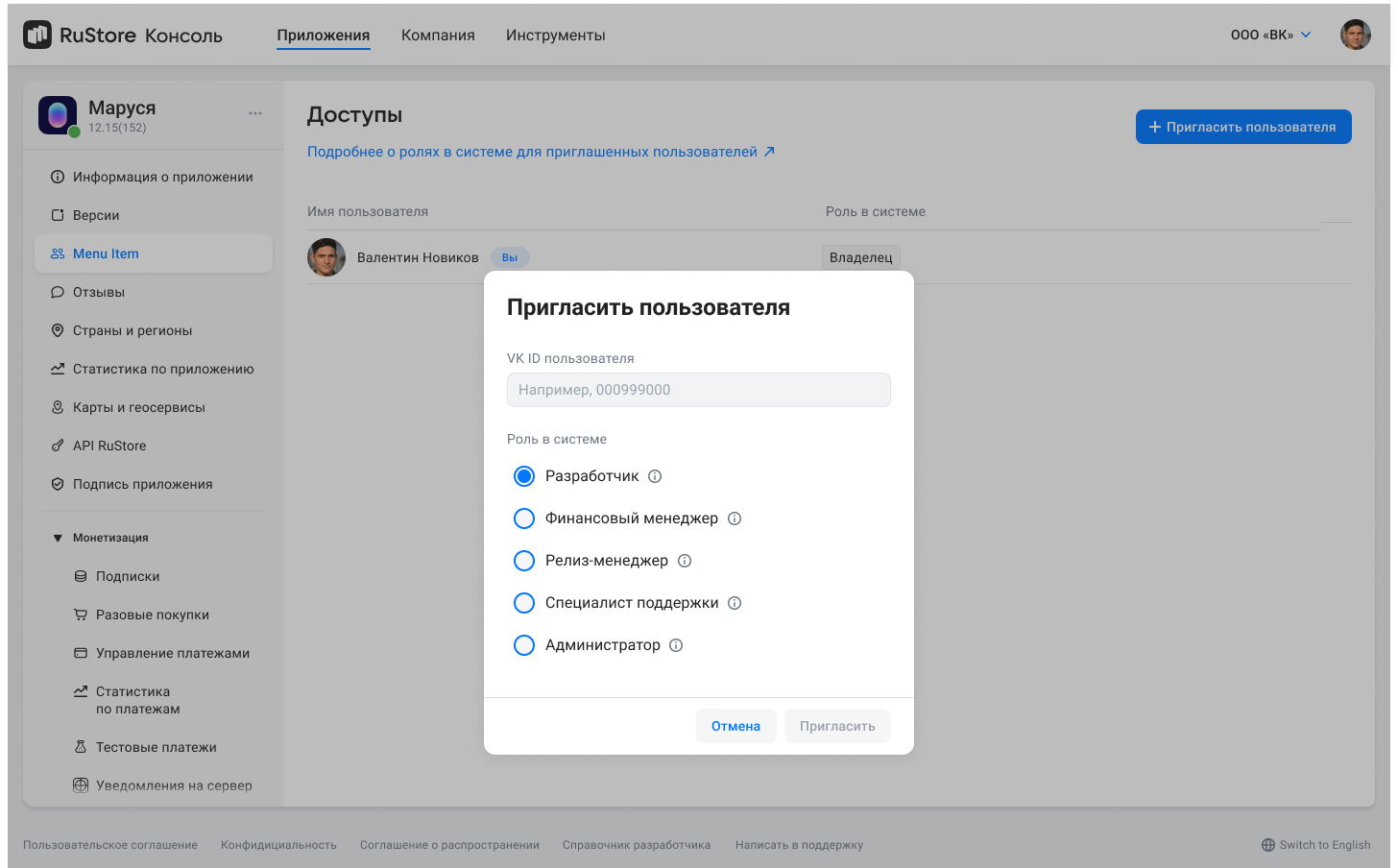The width and height of the screenshot is (1398, 868).
Task: Focus the VK ID пользователя input field
Action: 699,390
